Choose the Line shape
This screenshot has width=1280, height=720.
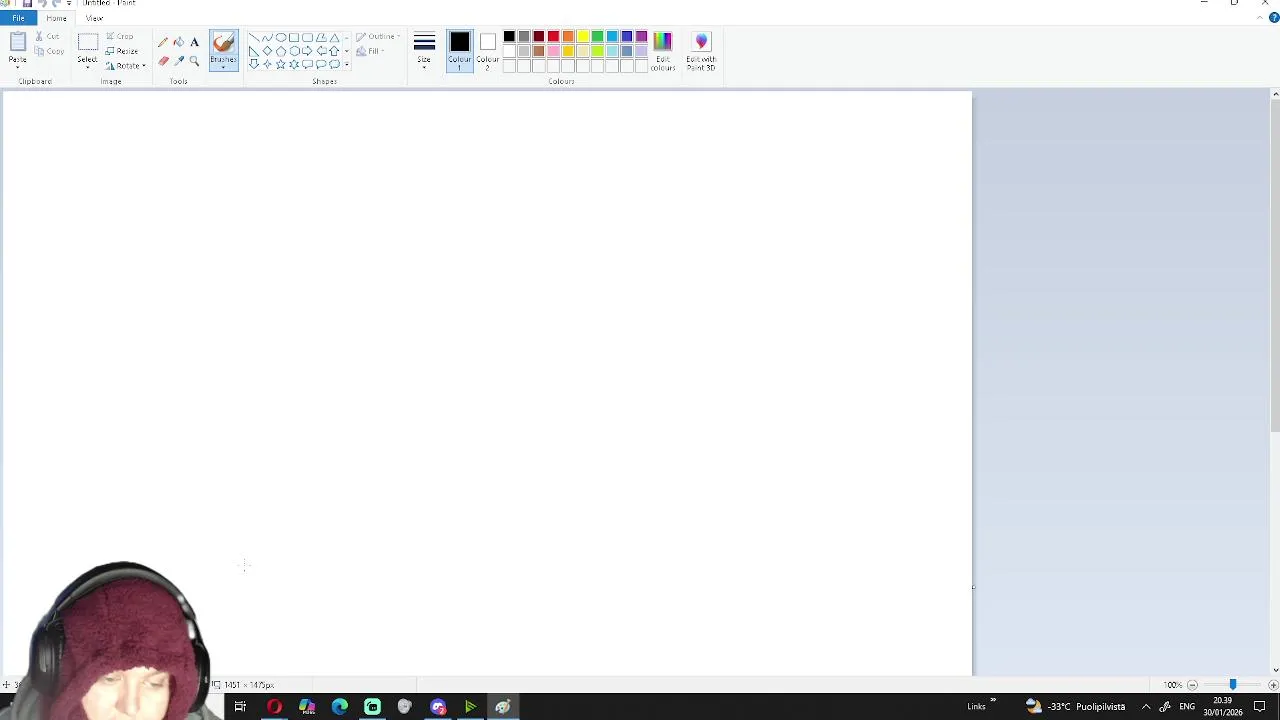click(x=254, y=37)
